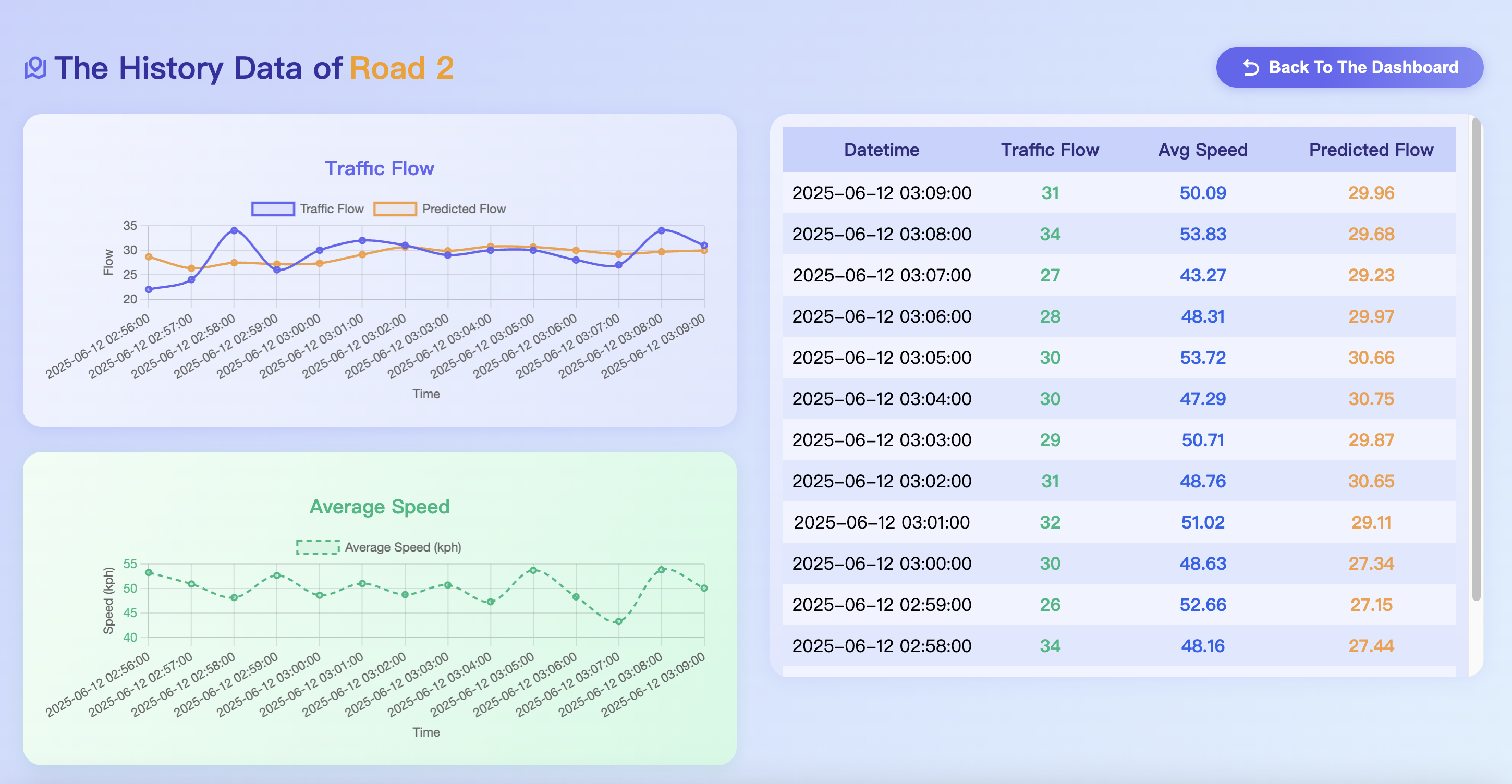Click the 03:07:00 lowest point on speed chart
The height and width of the screenshot is (784, 1512).
pyautogui.click(x=619, y=621)
